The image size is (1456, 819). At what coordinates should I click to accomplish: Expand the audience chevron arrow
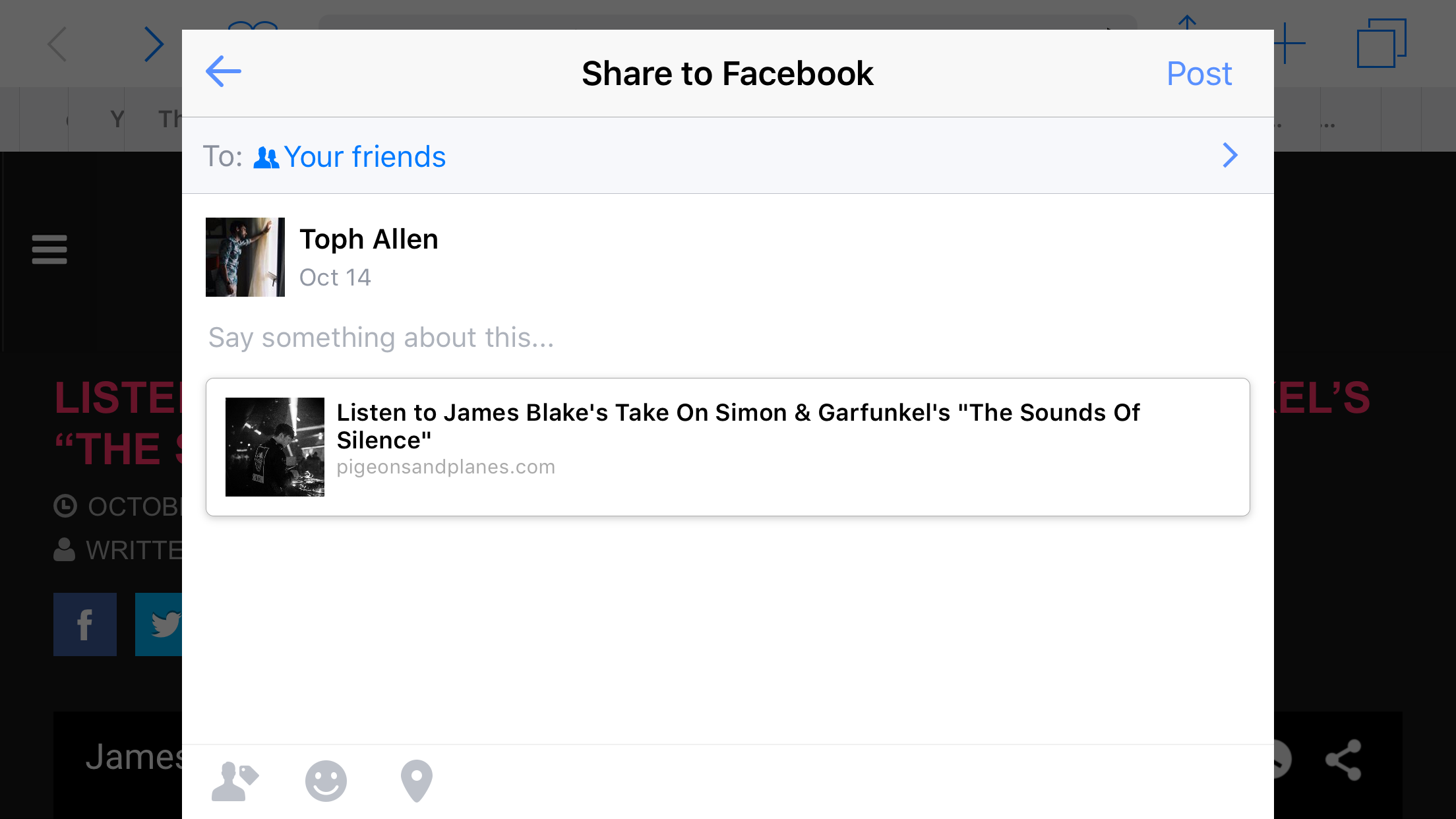point(1230,156)
